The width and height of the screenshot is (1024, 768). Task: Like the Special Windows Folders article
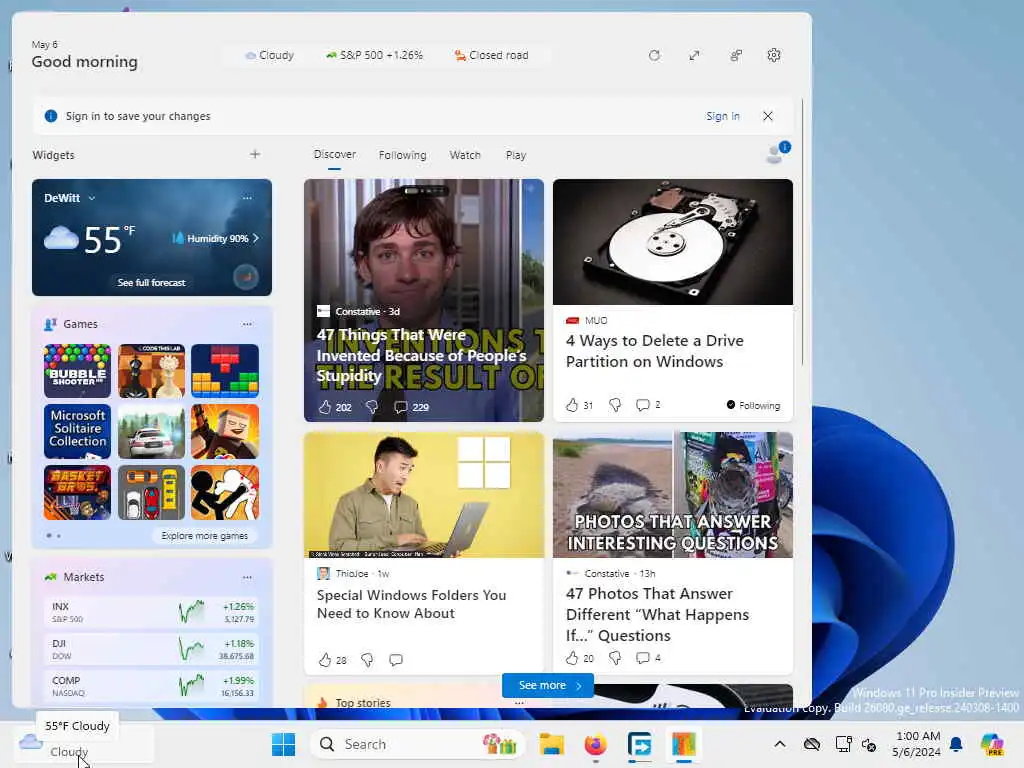coord(325,660)
